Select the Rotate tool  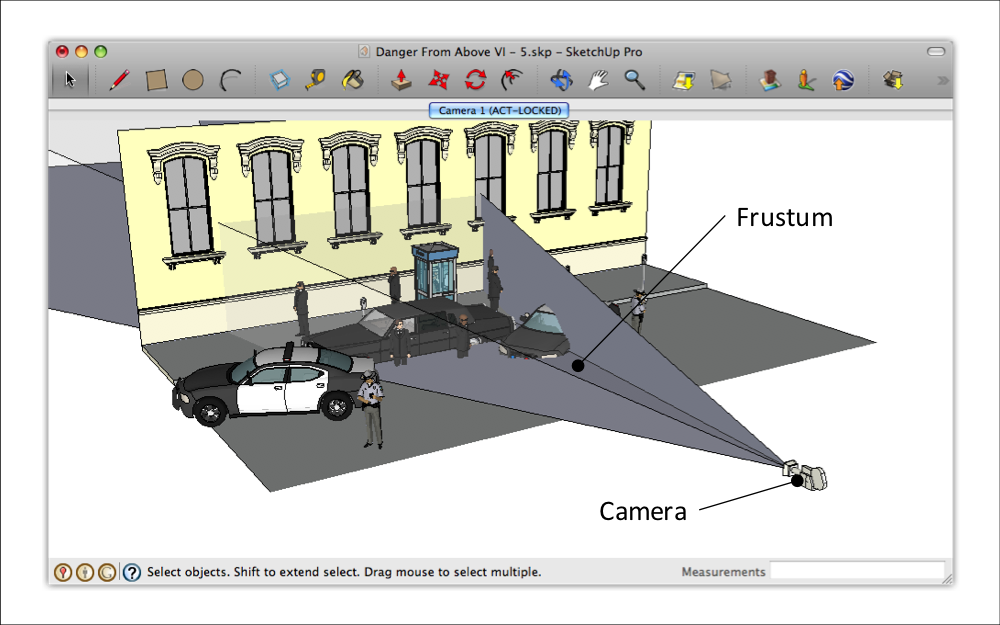475,81
